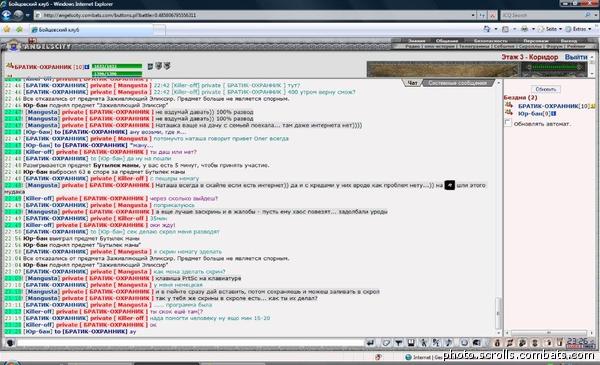Image resolution: width=600 pixels, height=365 pixels.
Task: Open the Знания top menu
Action: (x=417, y=41)
